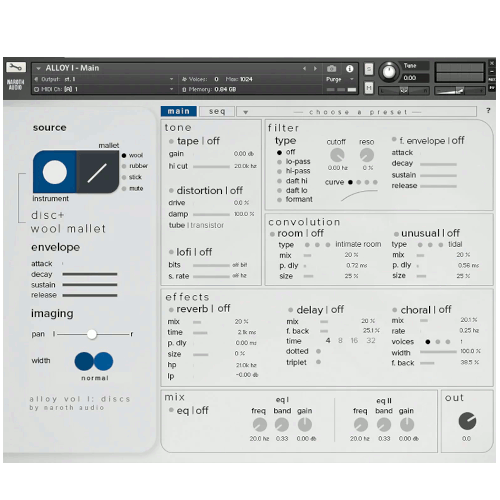500x500 pixels.
Task: Click the imaging pan slider handle
Action: pyautogui.click(x=92, y=334)
